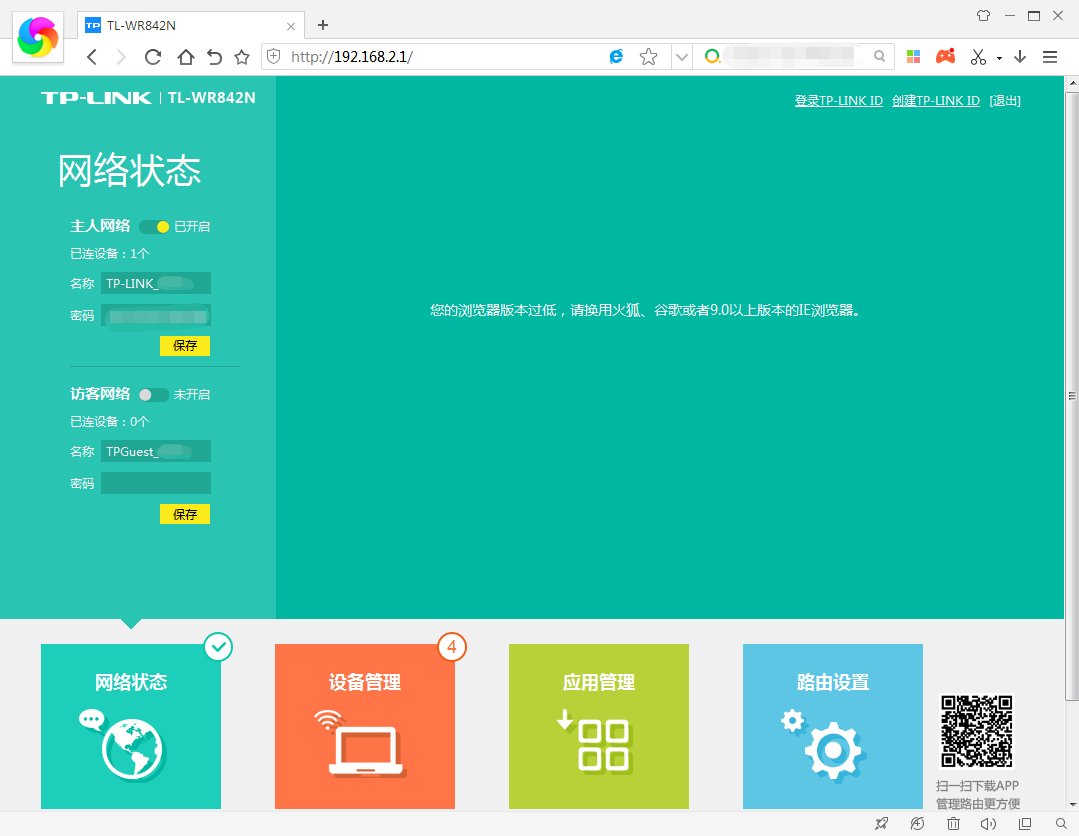
Task: Click the 登录TP-LINK ID link
Action: [x=838, y=100]
